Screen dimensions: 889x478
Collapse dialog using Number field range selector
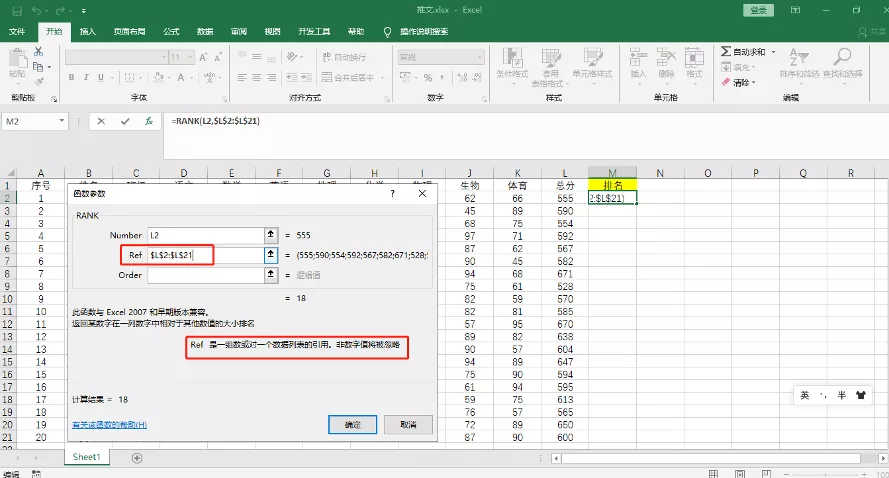pos(270,235)
